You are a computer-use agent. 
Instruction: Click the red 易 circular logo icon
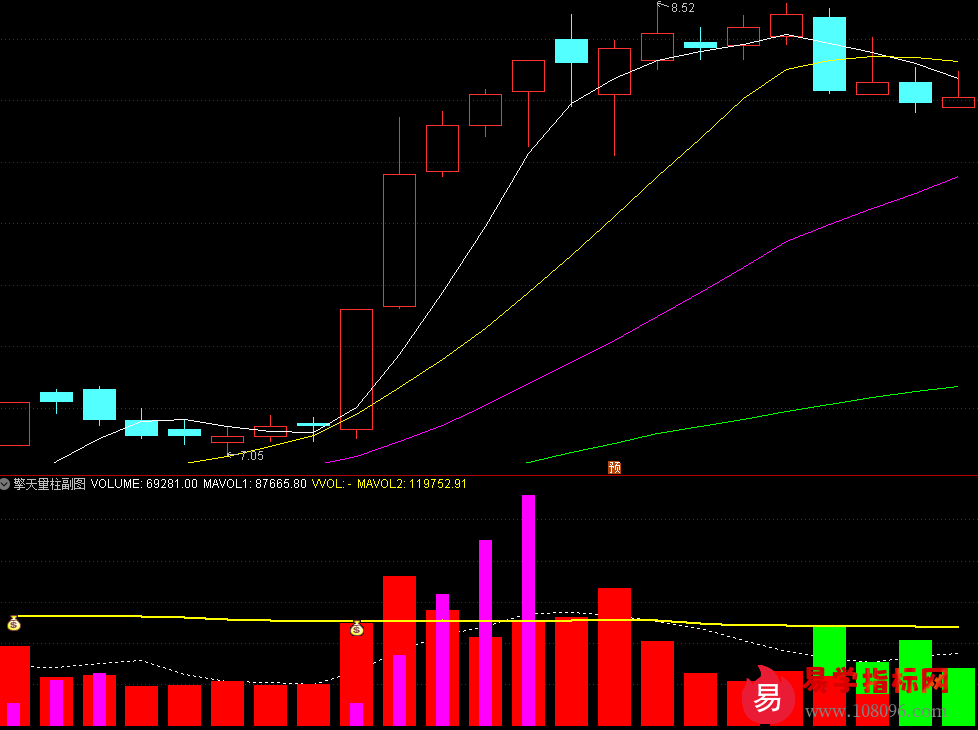[x=768, y=698]
